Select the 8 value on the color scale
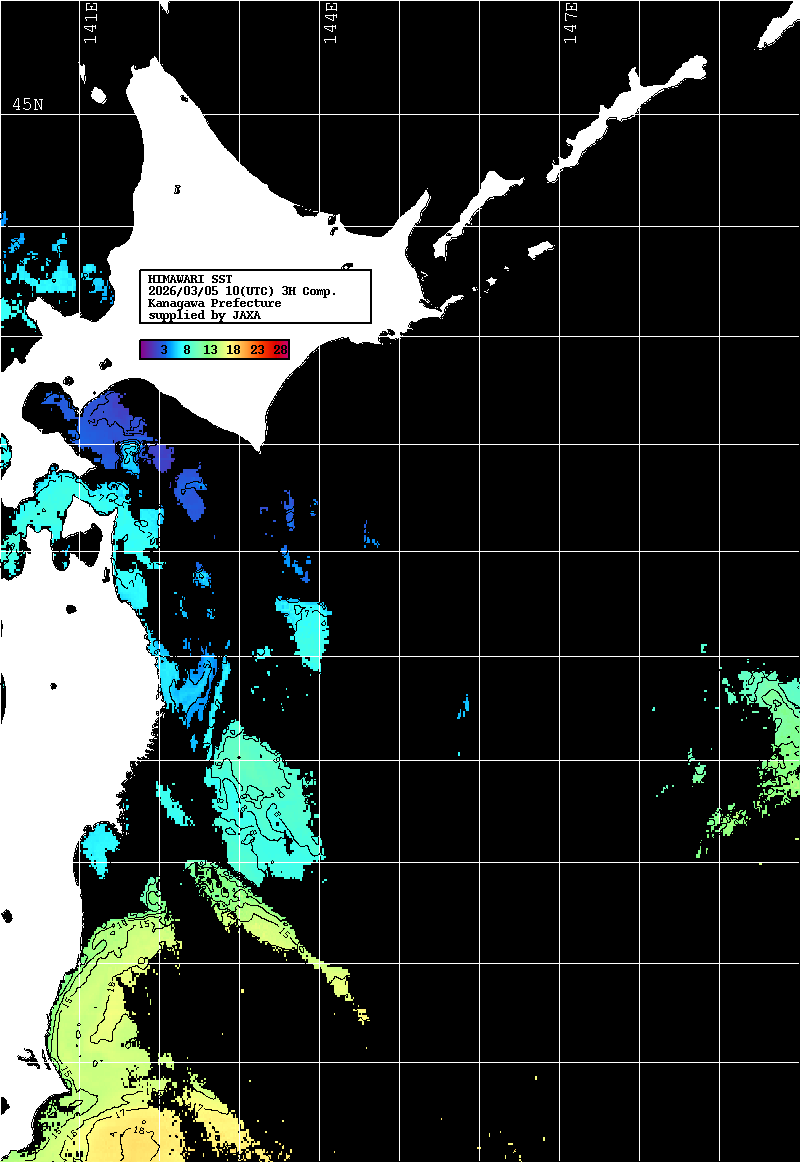Image resolution: width=800 pixels, height=1162 pixels. (x=187, y=349)
